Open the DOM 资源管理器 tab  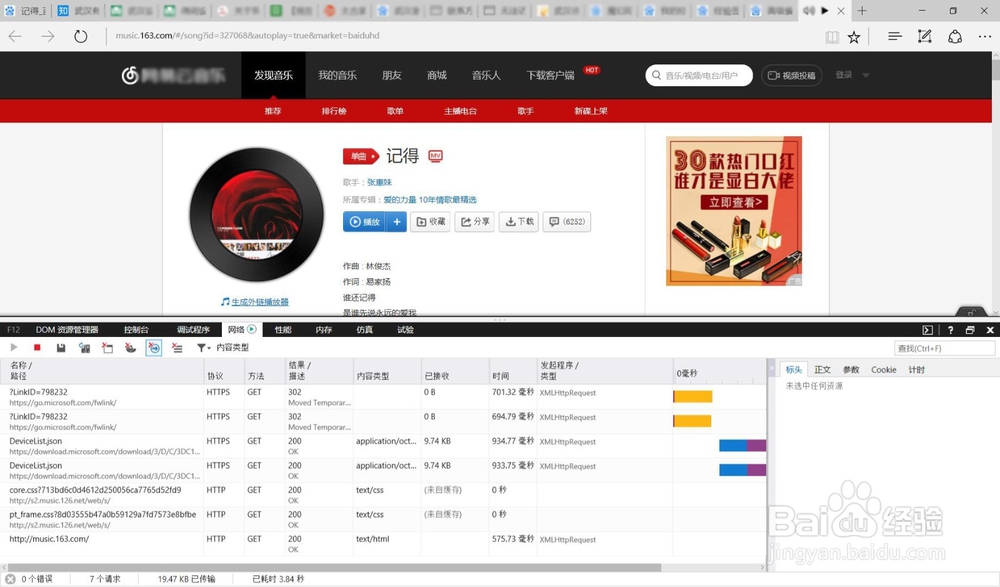click(x=67, y=330)
